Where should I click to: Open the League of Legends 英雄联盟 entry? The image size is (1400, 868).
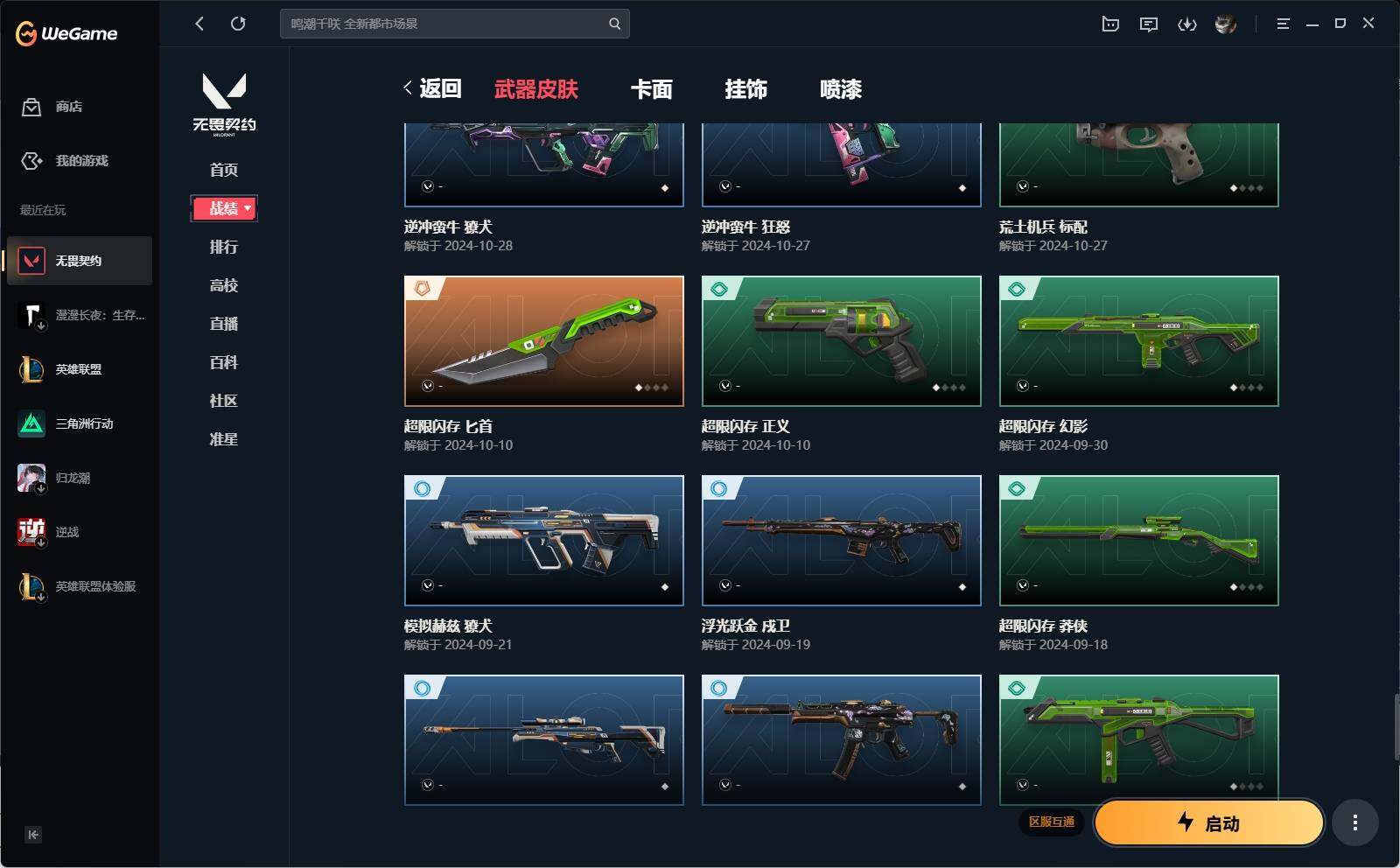(x=80, y=369)
